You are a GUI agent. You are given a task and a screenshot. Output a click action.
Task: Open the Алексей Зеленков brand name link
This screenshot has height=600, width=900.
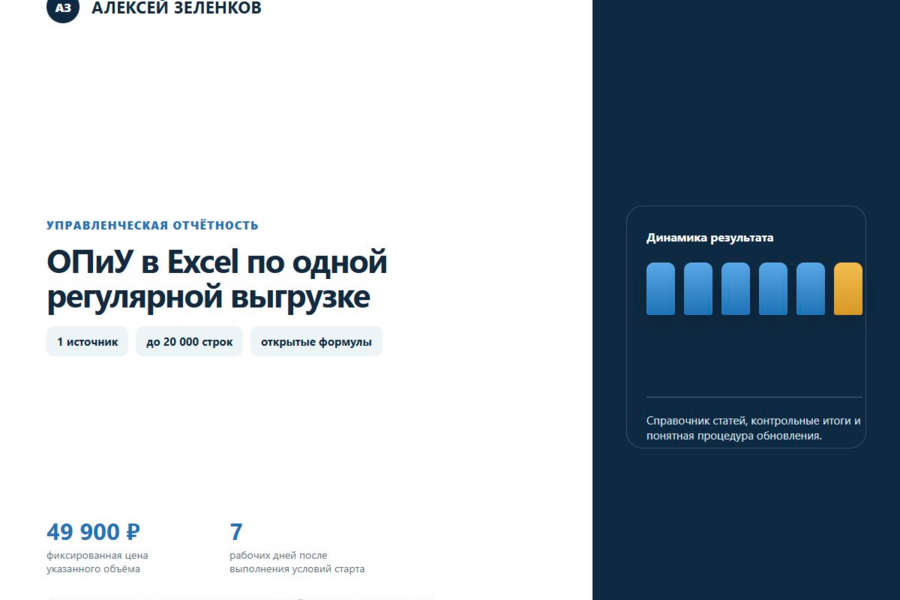point(176,8)
